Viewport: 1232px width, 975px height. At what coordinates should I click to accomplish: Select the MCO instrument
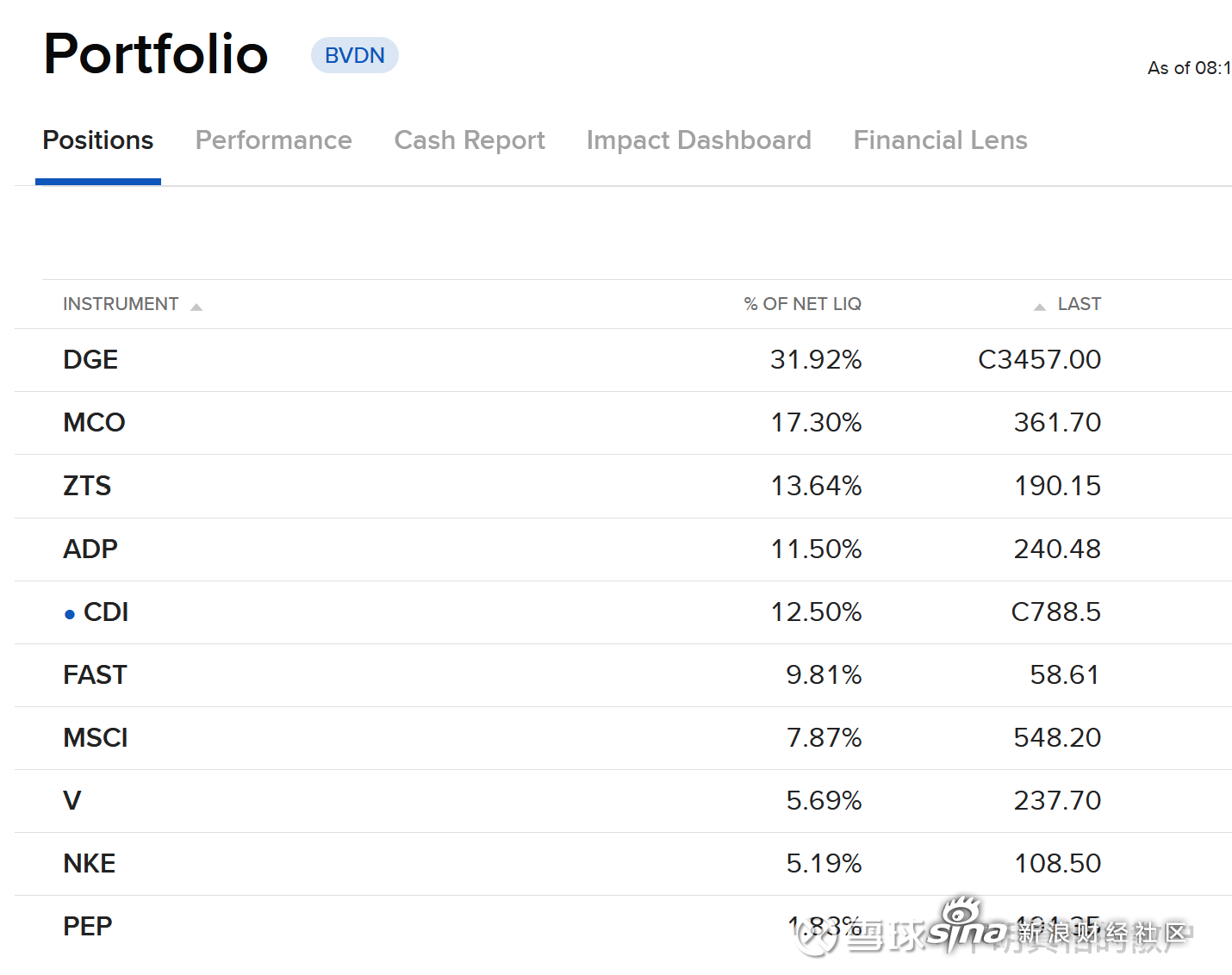coord(94,423)
